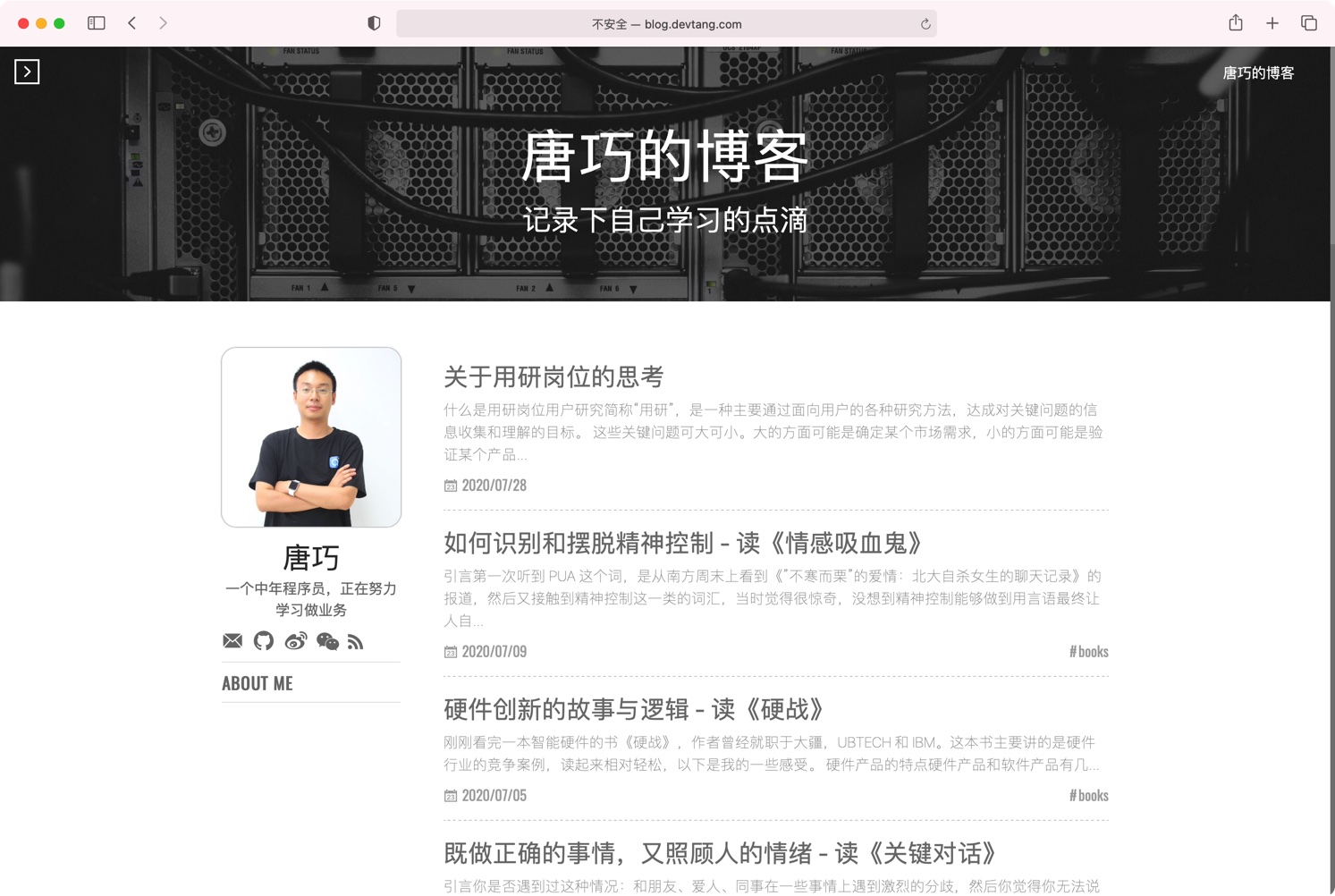
Task: Click the email envelope icon
Action: click(x=232, y=640)
